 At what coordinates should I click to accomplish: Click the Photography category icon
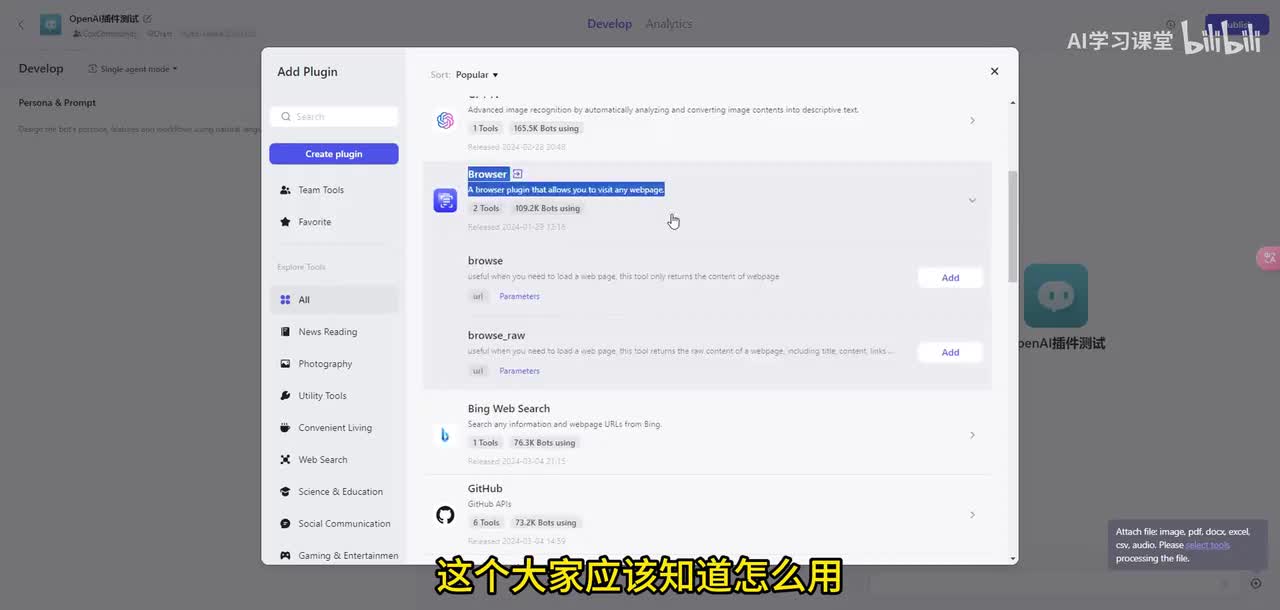pos(286,364)
